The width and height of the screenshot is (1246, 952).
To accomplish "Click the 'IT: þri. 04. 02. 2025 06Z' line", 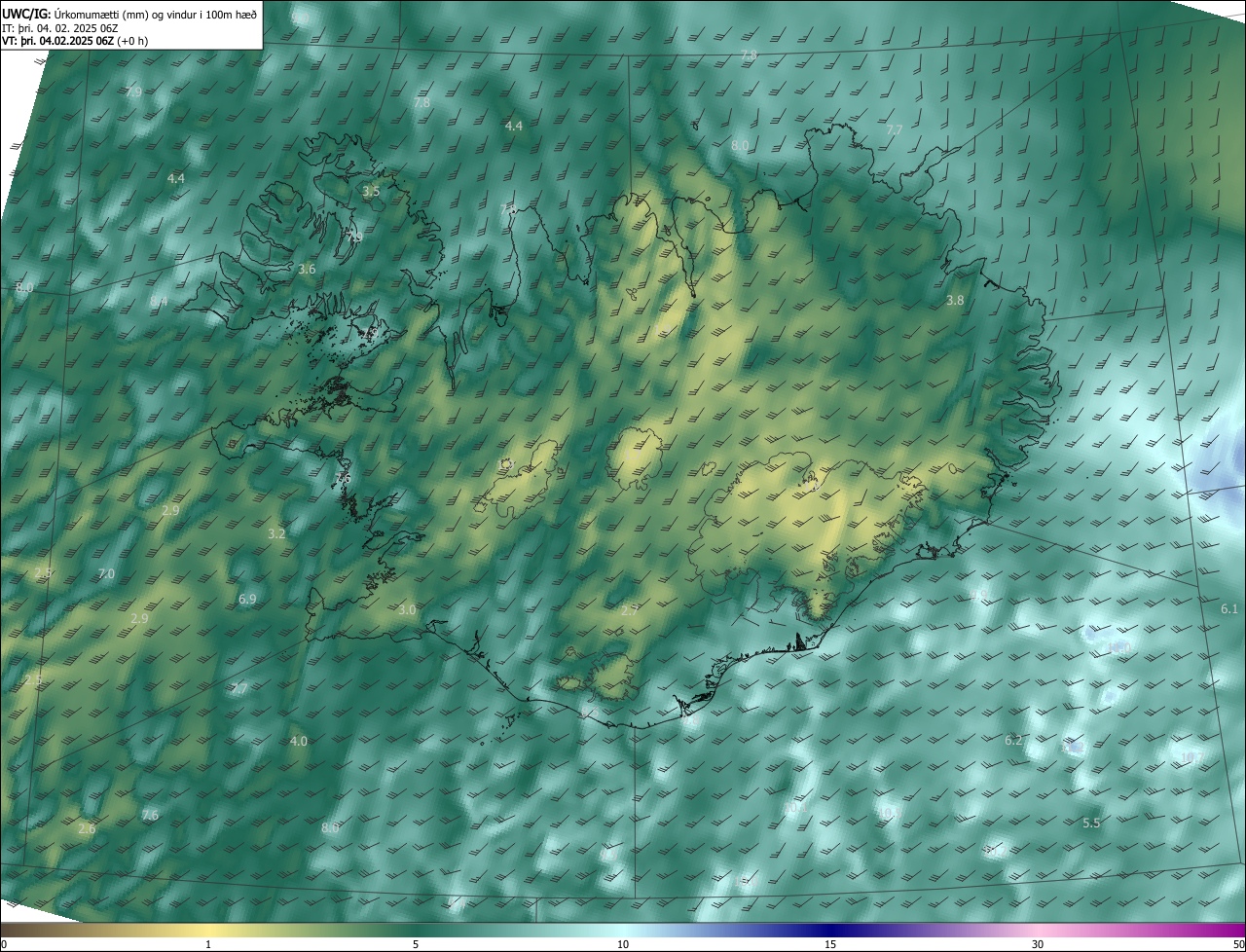I will tap(60, 28).
